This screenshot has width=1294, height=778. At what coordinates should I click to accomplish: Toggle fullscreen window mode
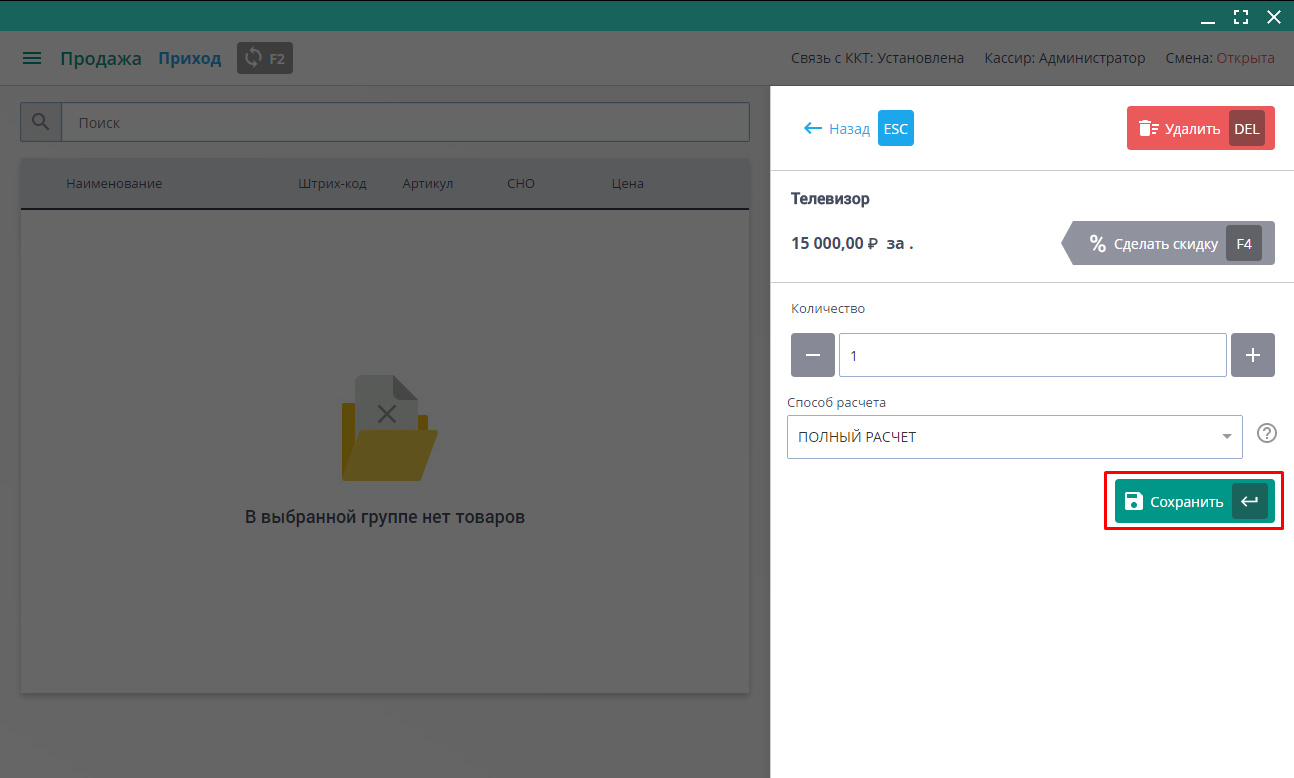1241,16
